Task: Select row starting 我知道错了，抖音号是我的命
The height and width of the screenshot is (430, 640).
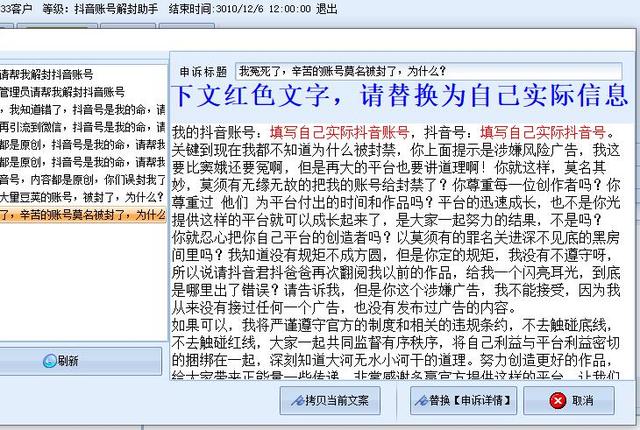Action: [83, 110]
